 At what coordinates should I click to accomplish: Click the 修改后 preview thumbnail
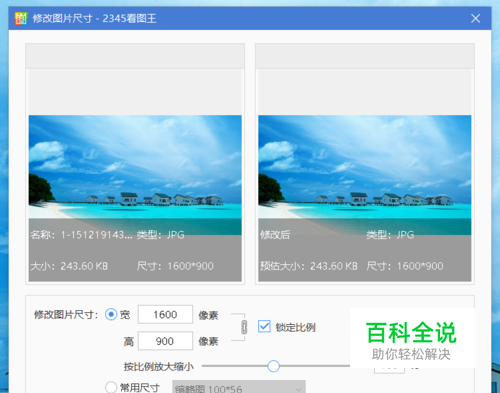click(x=365, y=175)
